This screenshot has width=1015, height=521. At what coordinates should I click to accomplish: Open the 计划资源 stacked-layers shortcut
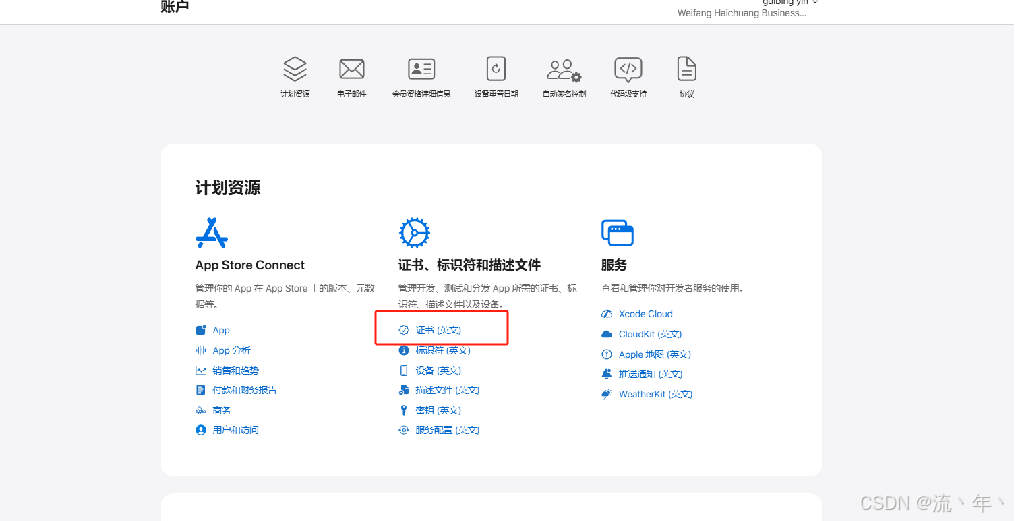click(295, 76)
